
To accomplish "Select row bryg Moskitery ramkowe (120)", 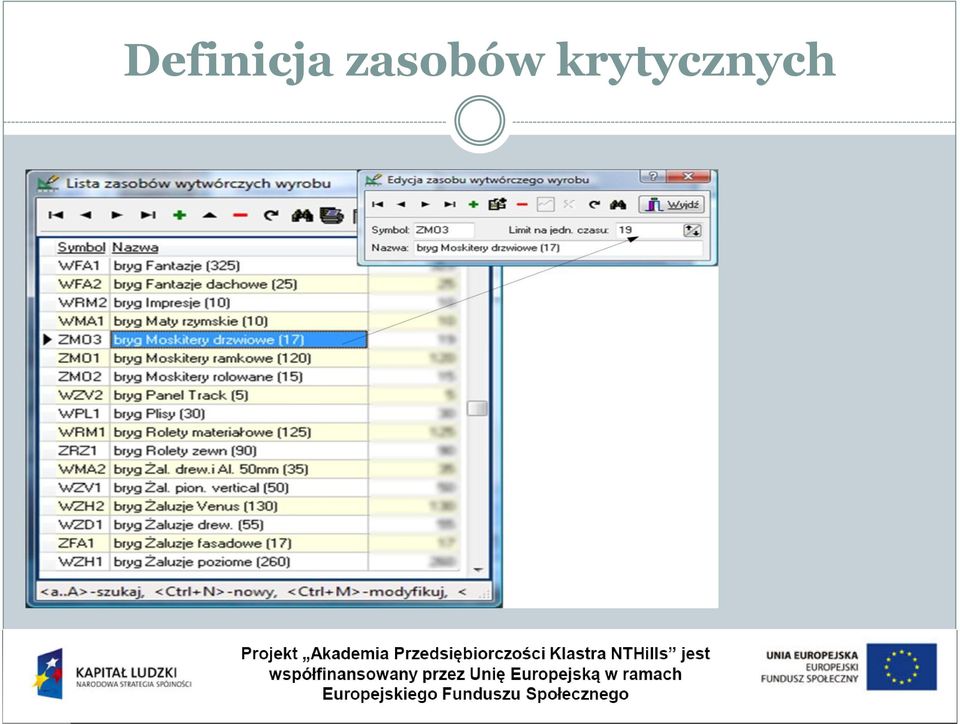I will (249, 358).
